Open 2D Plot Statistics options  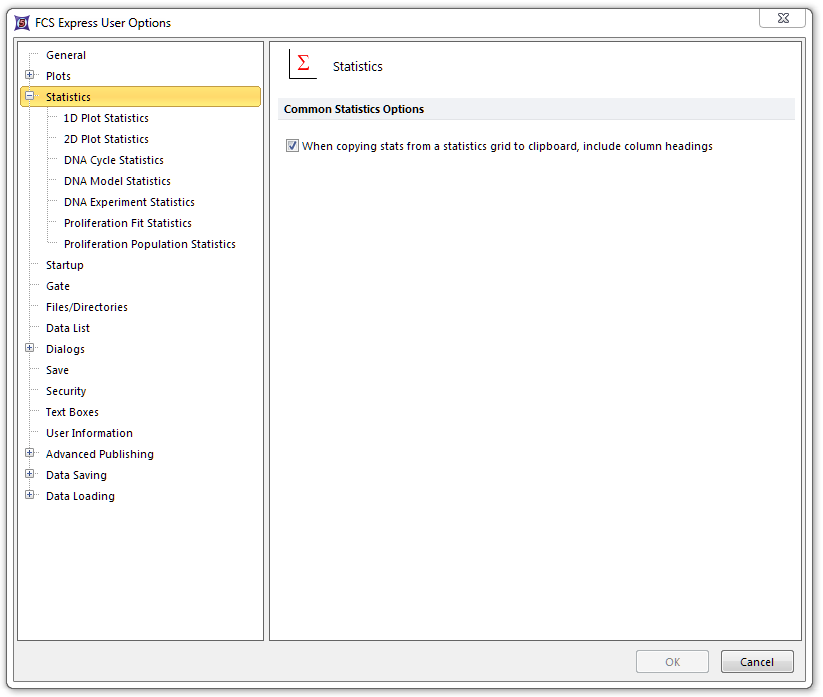106,139
